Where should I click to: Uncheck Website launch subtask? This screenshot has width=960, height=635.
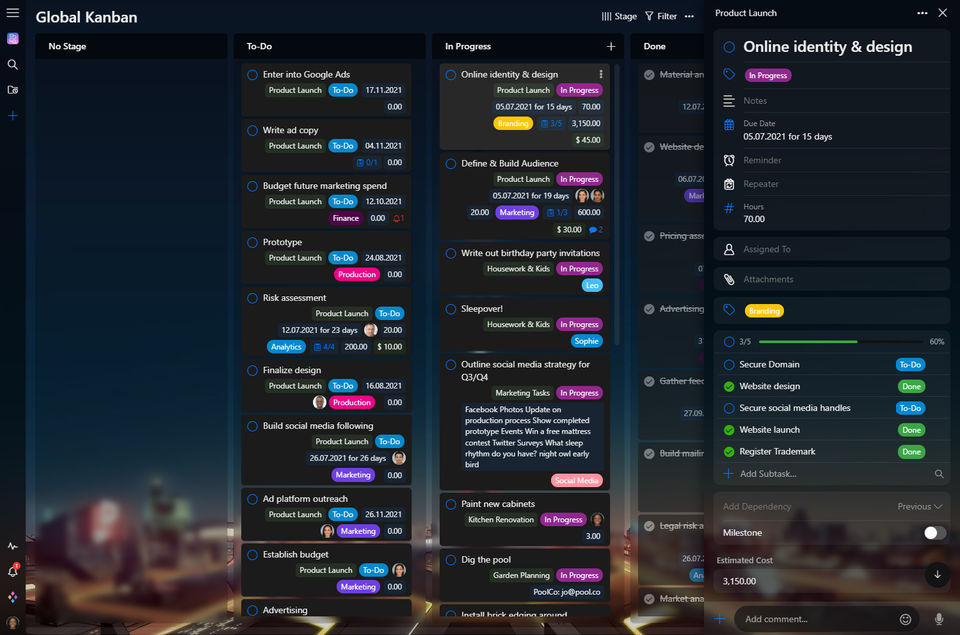coord(729,430)
